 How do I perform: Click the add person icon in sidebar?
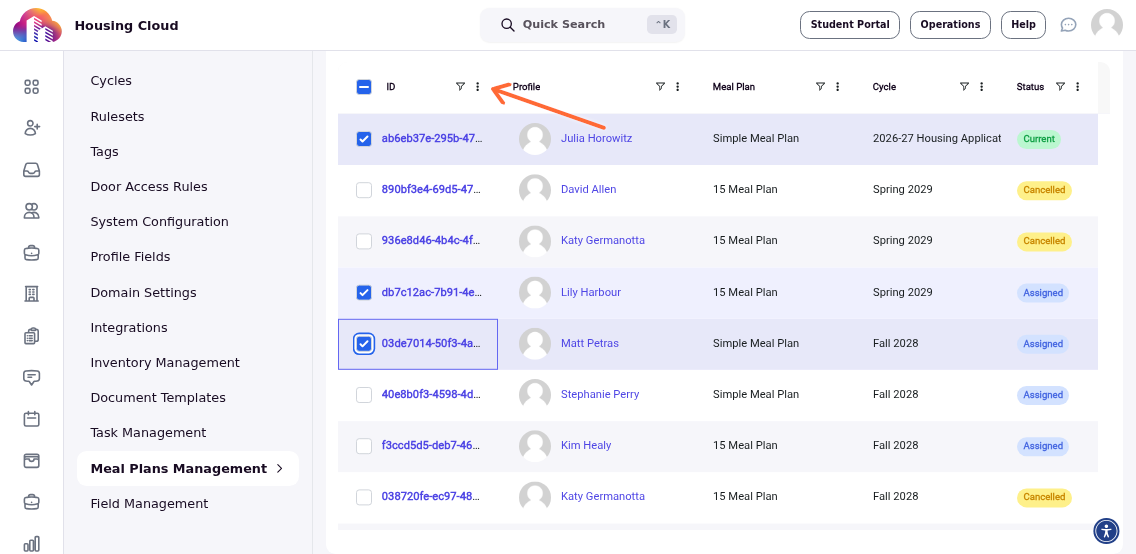(31, 128)
